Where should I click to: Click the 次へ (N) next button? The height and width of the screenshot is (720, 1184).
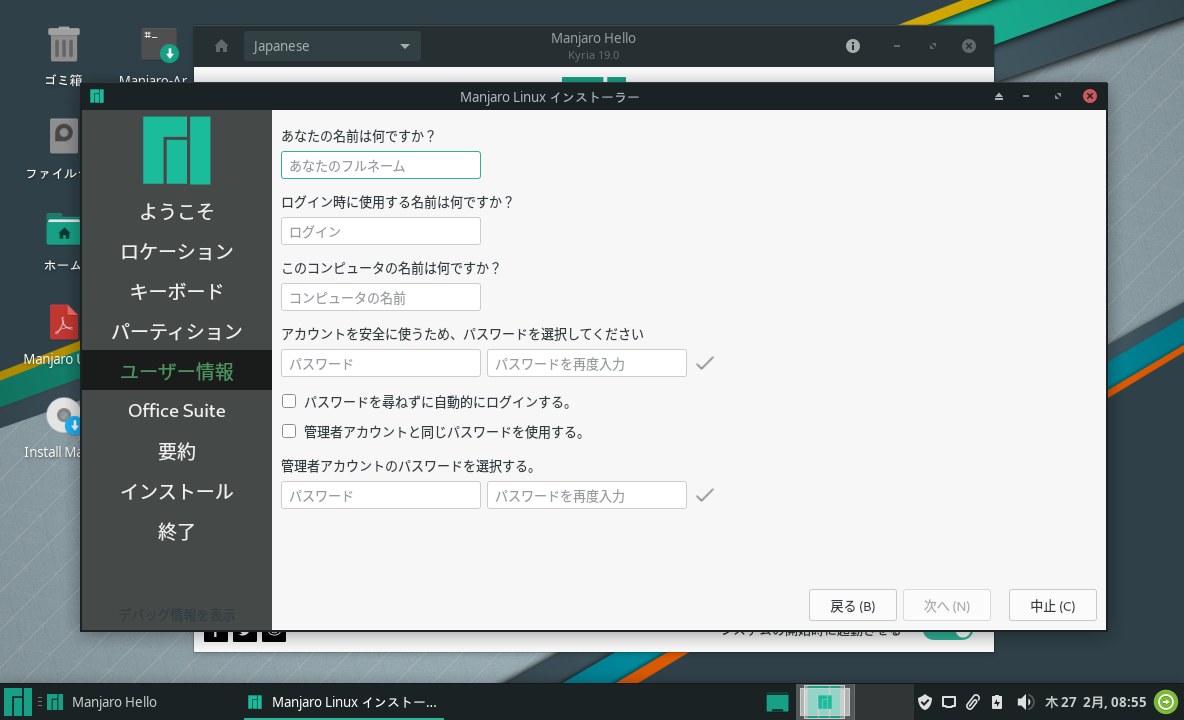pyautogui.click(x=946, y=605)
